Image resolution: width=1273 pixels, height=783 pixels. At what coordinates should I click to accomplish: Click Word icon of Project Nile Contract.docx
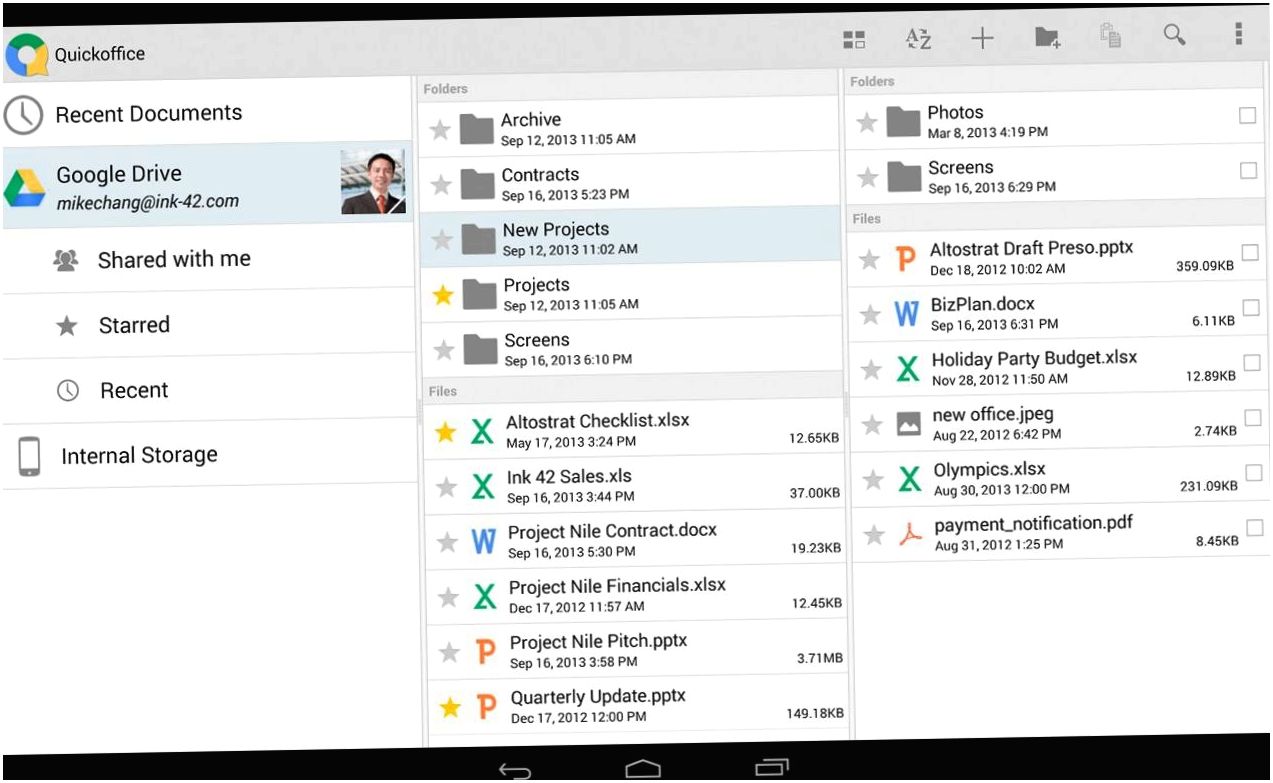click(x=483, y=542)
